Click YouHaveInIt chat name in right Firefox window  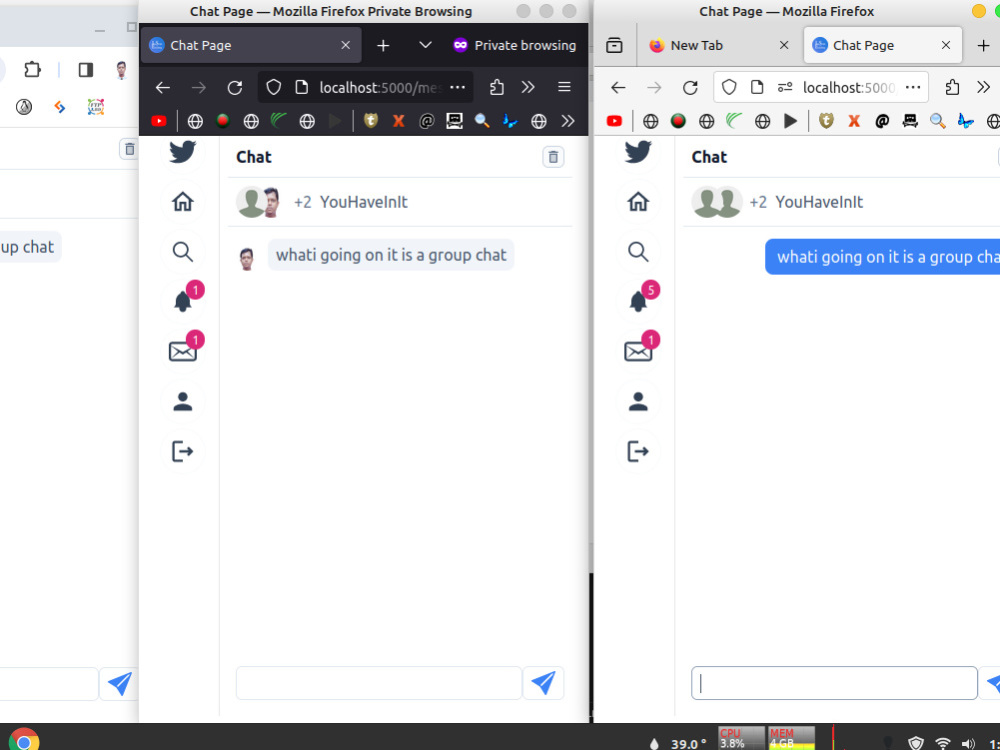[x=819, y=202]
